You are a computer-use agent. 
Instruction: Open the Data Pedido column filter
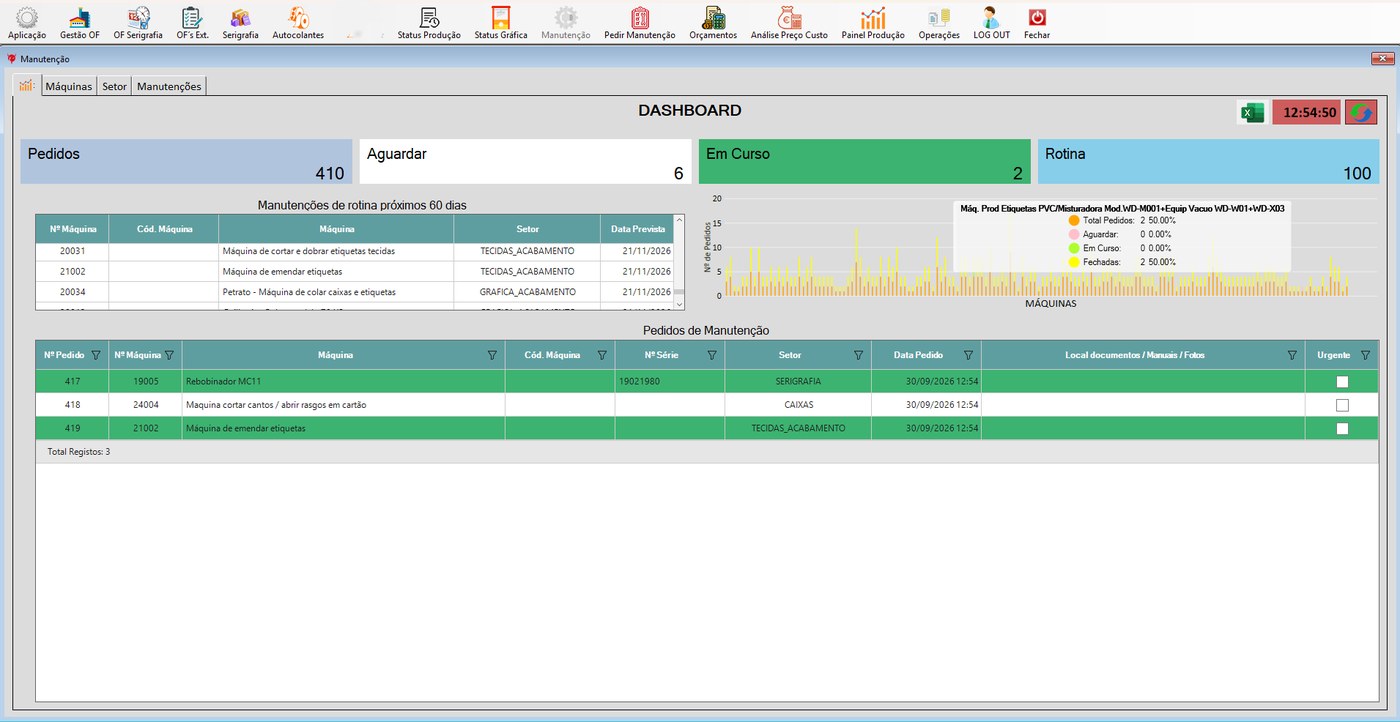tap(968, 355)
